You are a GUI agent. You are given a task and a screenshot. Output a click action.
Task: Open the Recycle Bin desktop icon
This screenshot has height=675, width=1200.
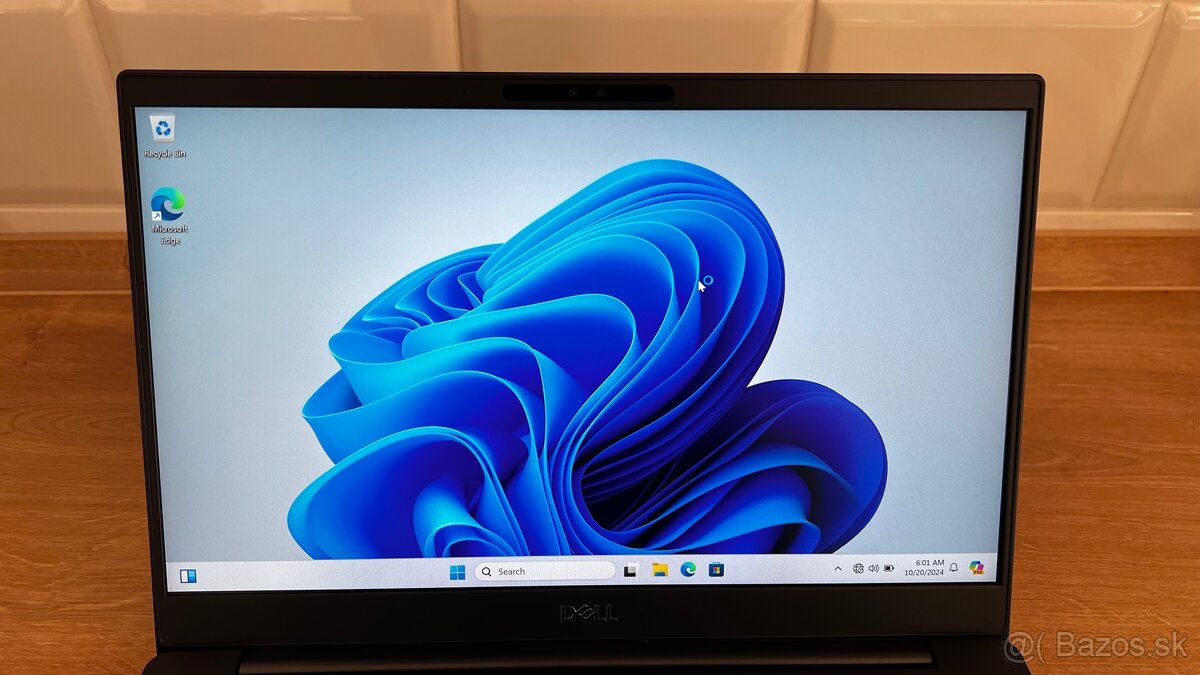pyautogui.click(x=164, y=135)
